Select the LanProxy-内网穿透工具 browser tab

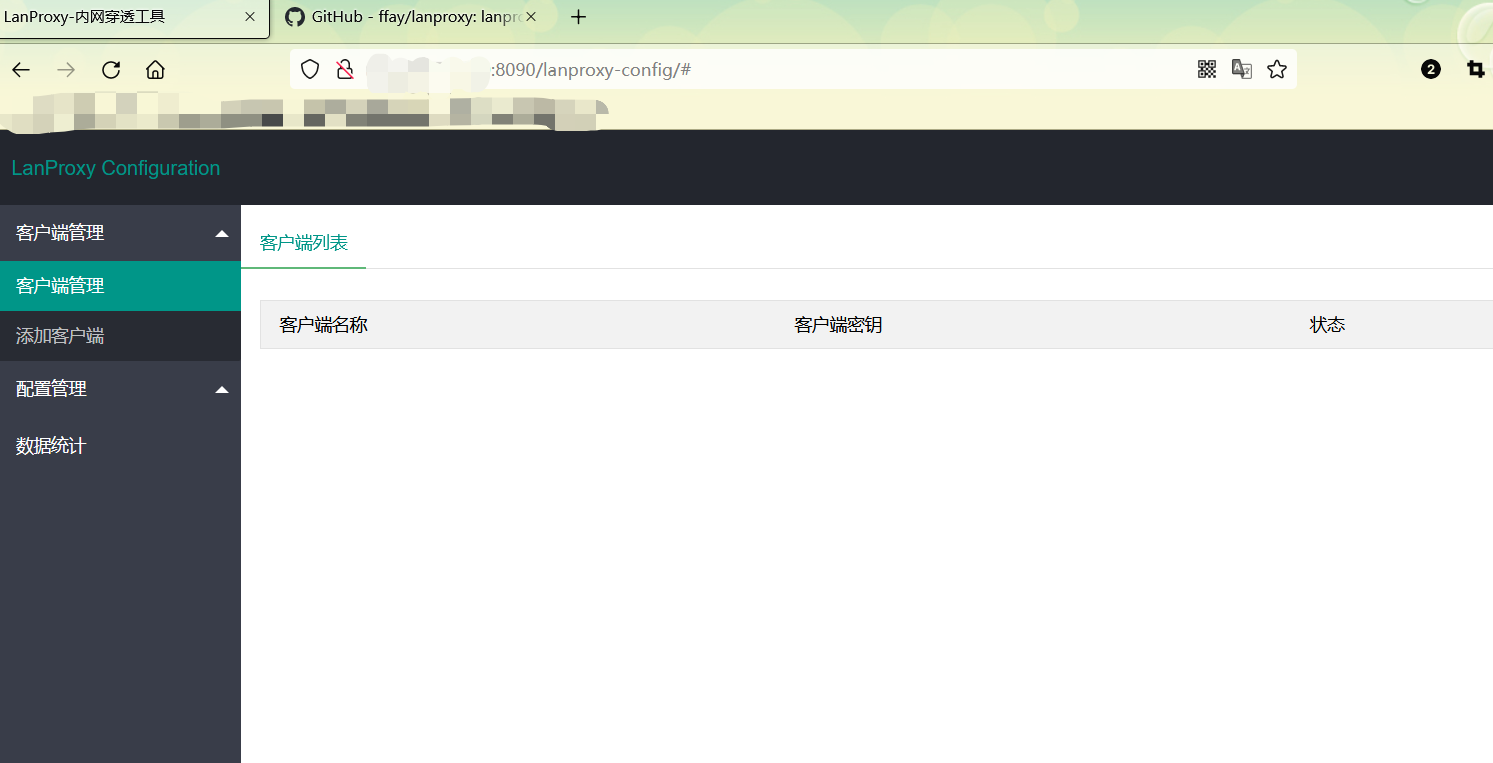point(134,17)
